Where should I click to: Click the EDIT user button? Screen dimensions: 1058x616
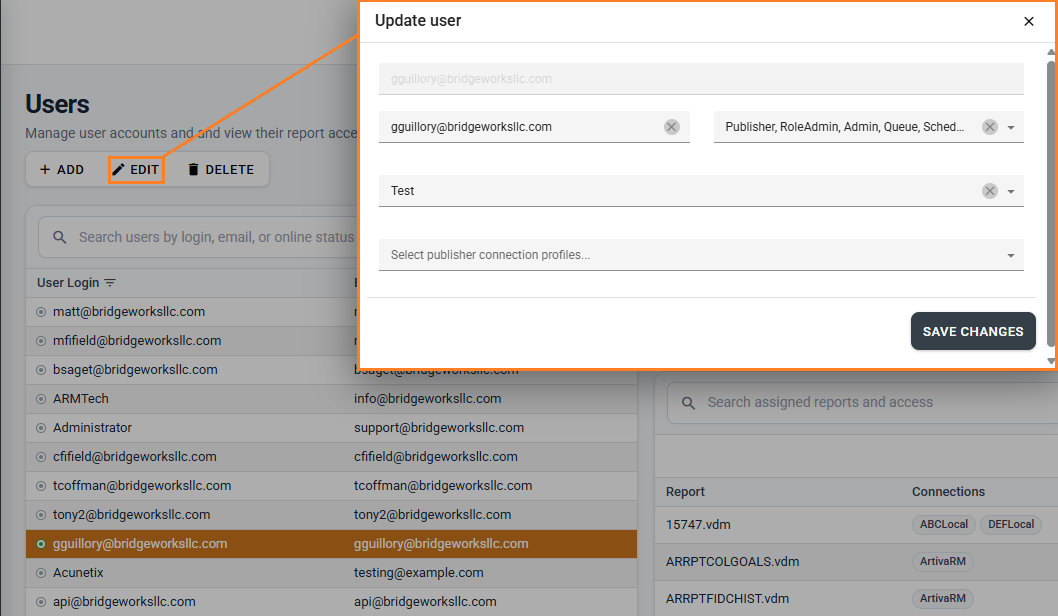click(x=136, y=169)
